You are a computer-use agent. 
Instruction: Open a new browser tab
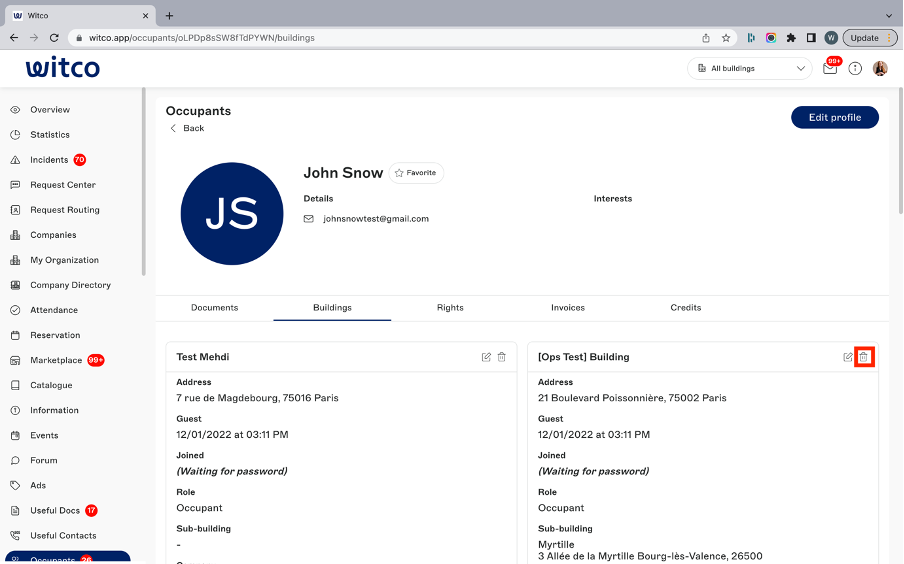(x=169, y=16)
